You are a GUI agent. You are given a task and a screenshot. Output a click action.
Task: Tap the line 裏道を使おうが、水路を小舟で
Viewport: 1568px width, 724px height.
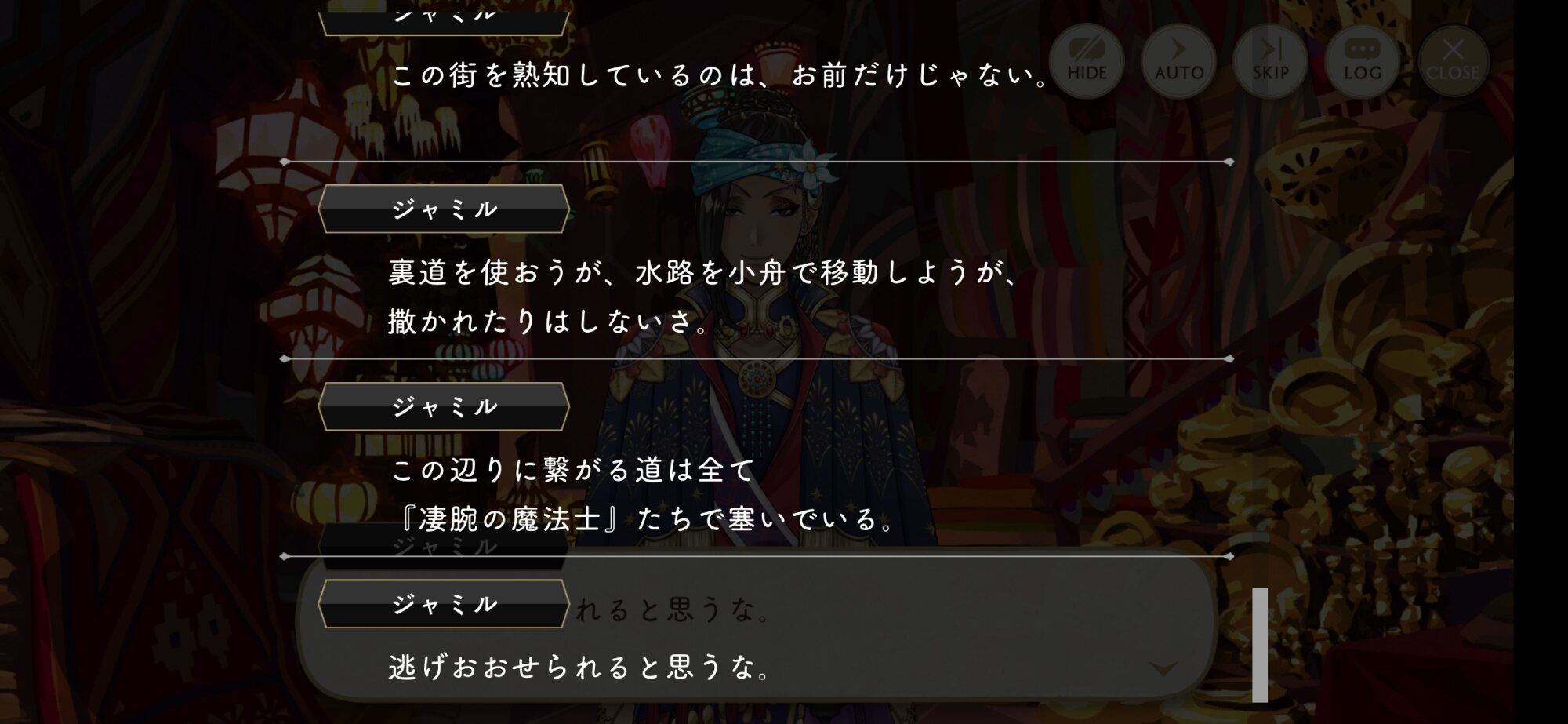click(x=703, y=272)
